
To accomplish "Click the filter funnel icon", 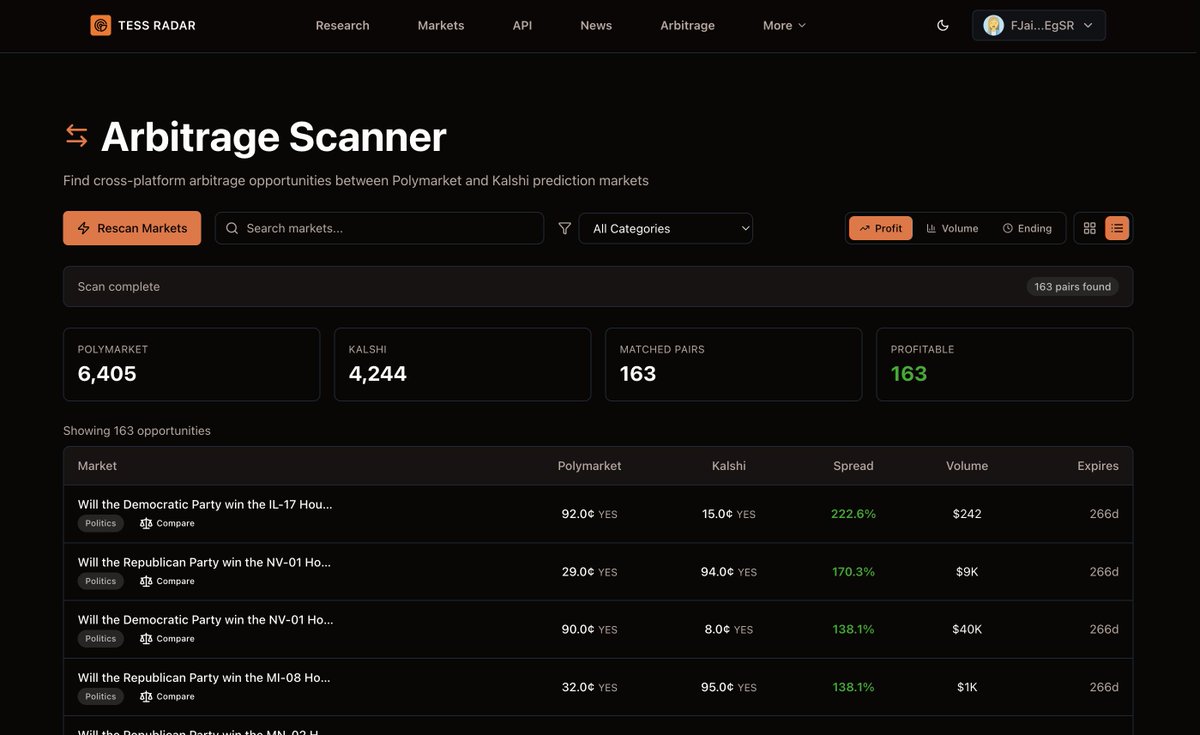I will [565, 228].
